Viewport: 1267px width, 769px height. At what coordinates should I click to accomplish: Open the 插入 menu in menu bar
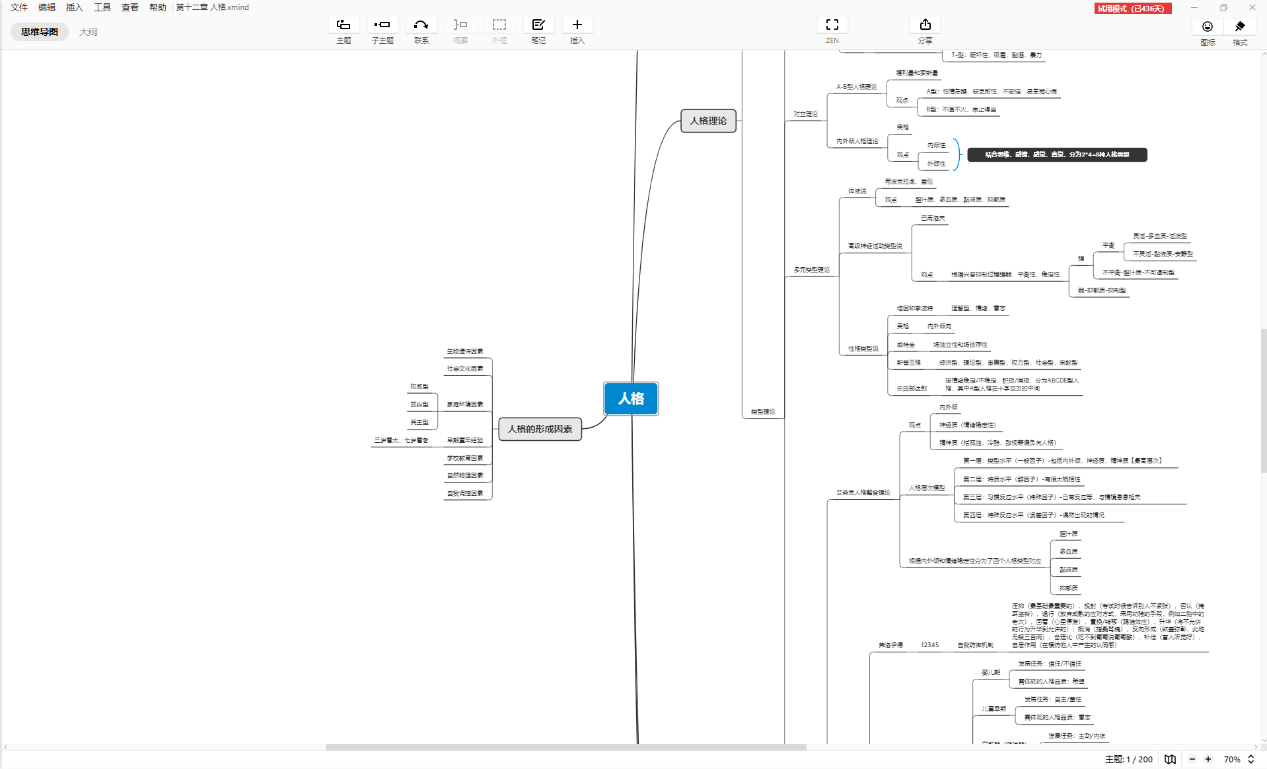[x=75, y=7]
